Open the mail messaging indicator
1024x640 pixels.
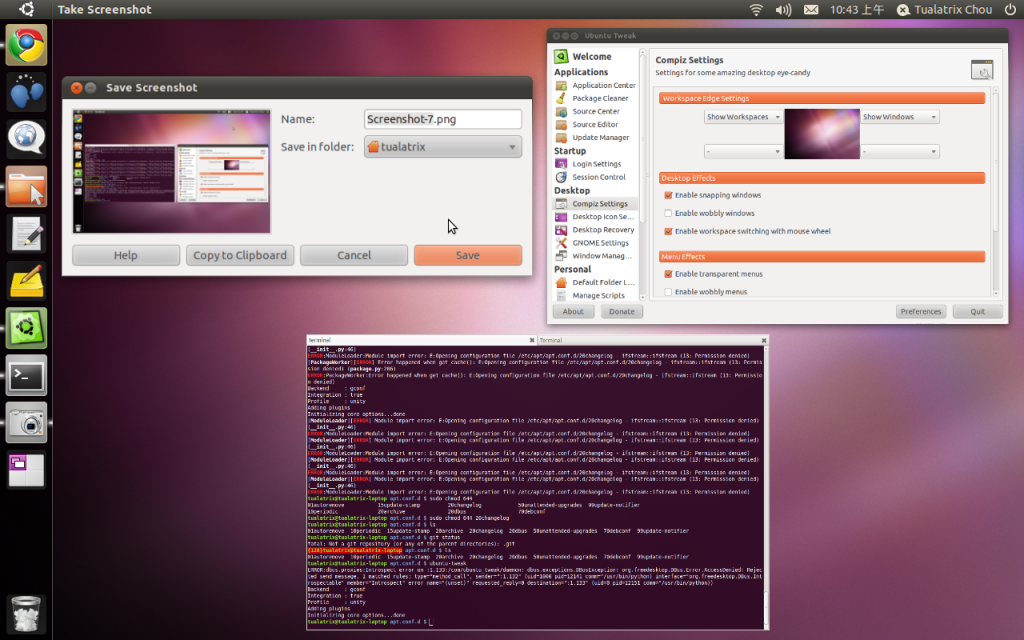(810, 9)
